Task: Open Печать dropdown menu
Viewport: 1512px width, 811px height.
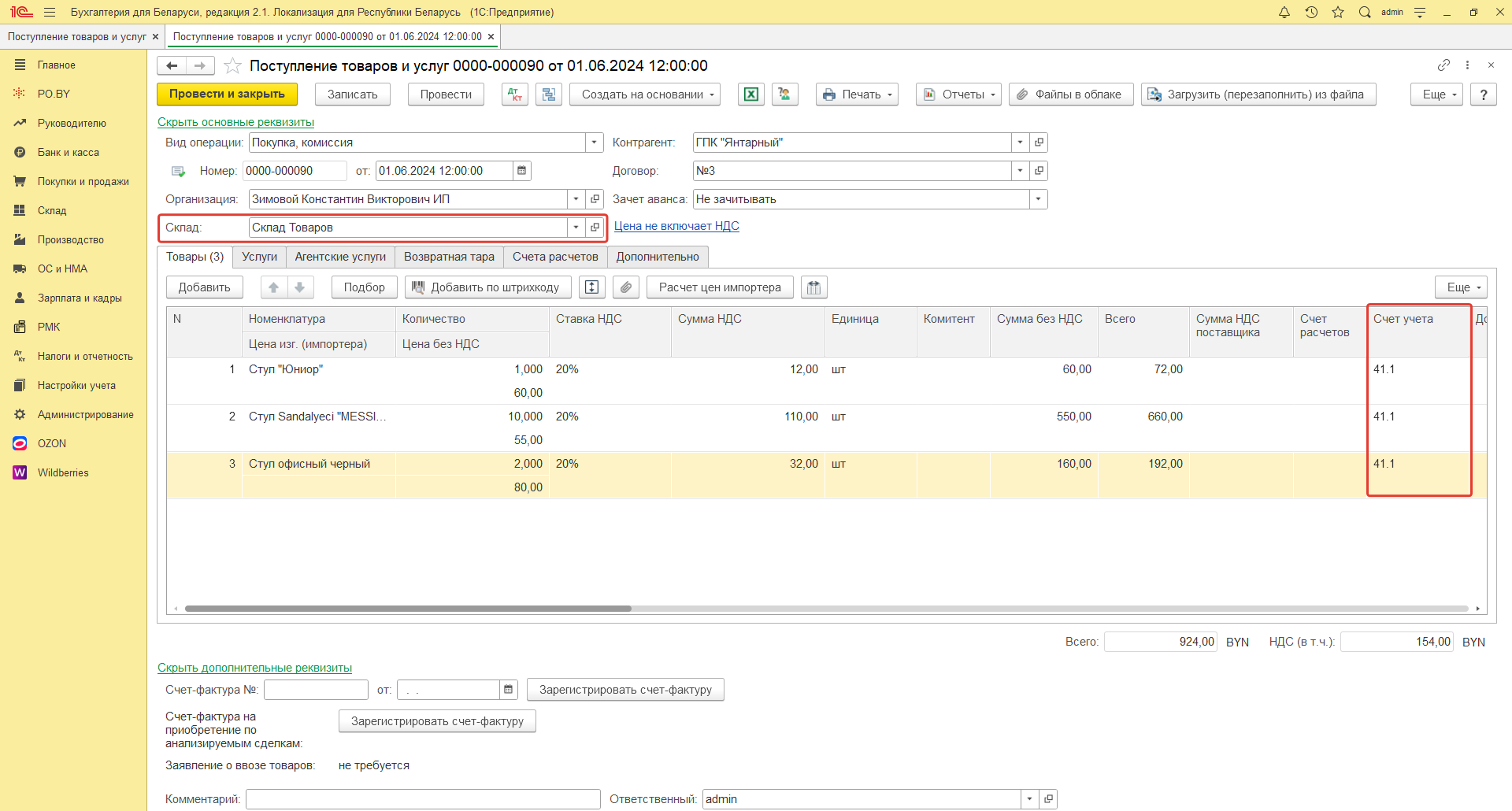Action: click(857, 94)
